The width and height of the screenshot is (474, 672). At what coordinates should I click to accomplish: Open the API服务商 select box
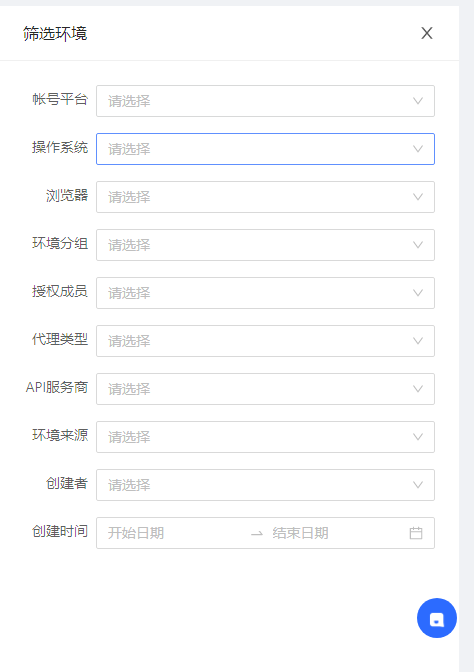click(x=265, y=389)
